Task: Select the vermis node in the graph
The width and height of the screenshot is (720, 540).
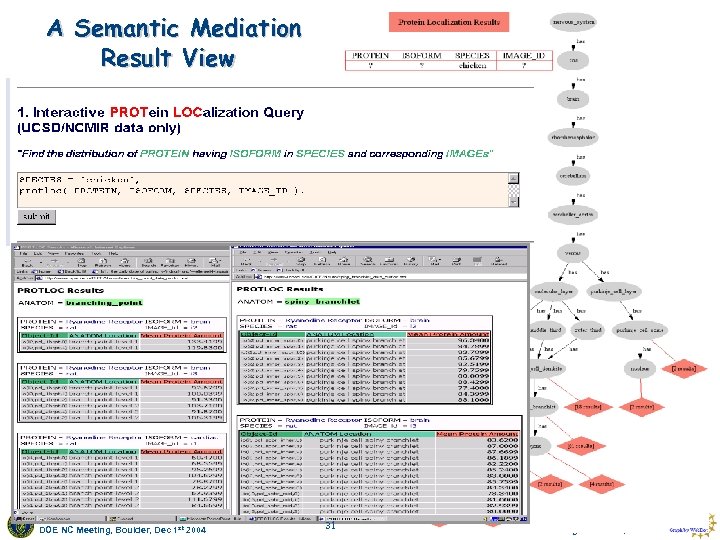Action: click(x=572, y=253)
